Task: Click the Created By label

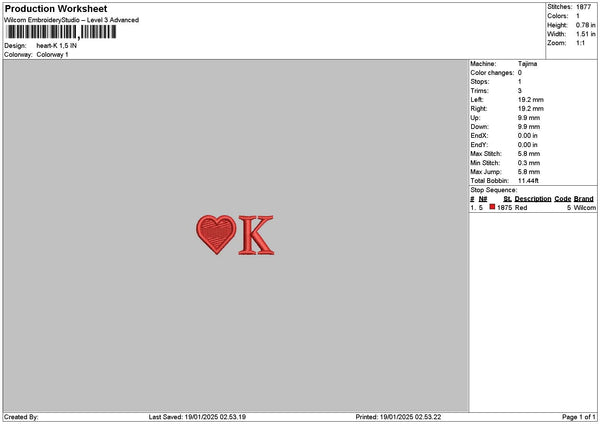Action: tap(21, 417)
